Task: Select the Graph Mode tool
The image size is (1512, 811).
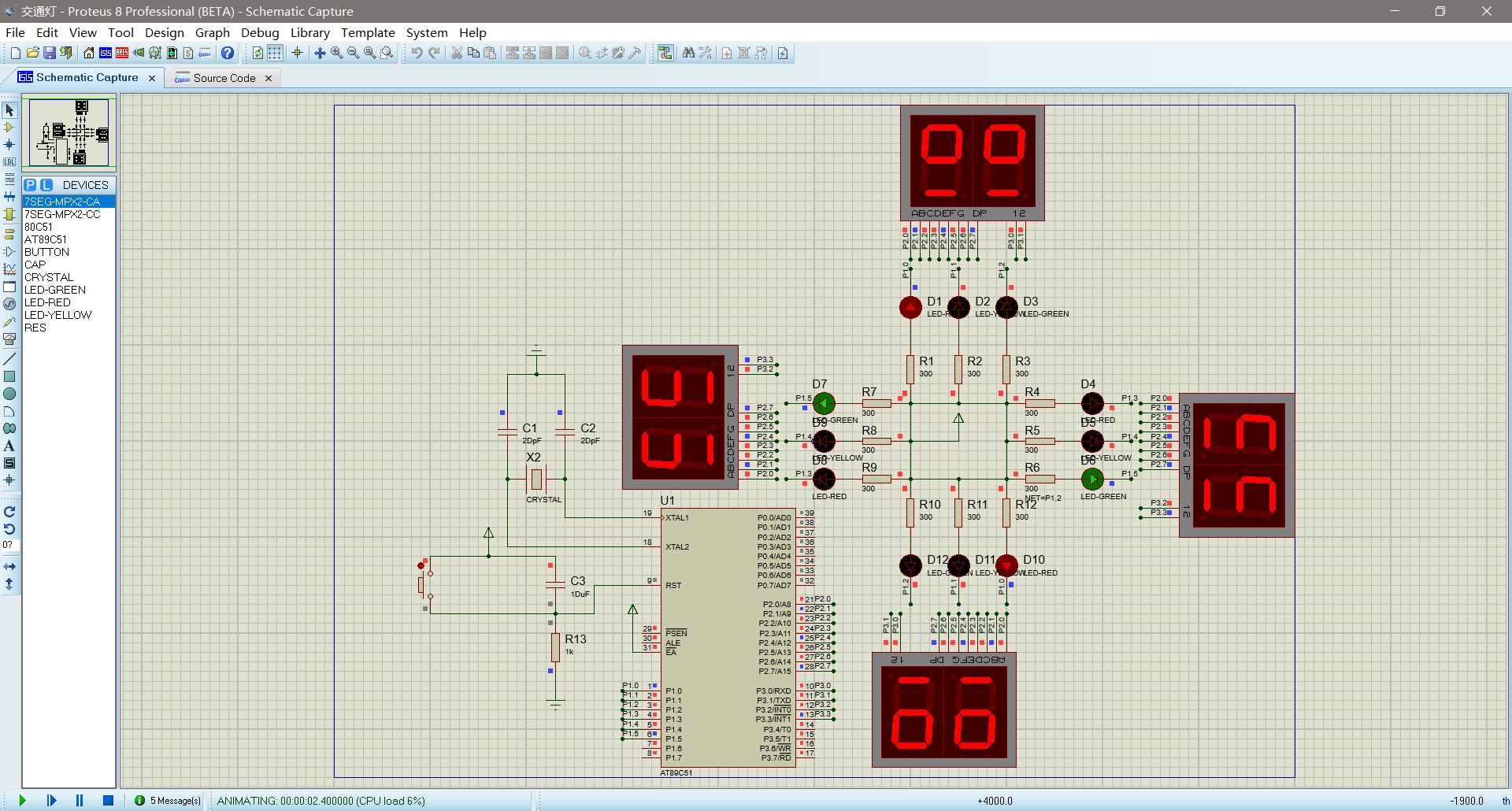Action: click(9, 269)
